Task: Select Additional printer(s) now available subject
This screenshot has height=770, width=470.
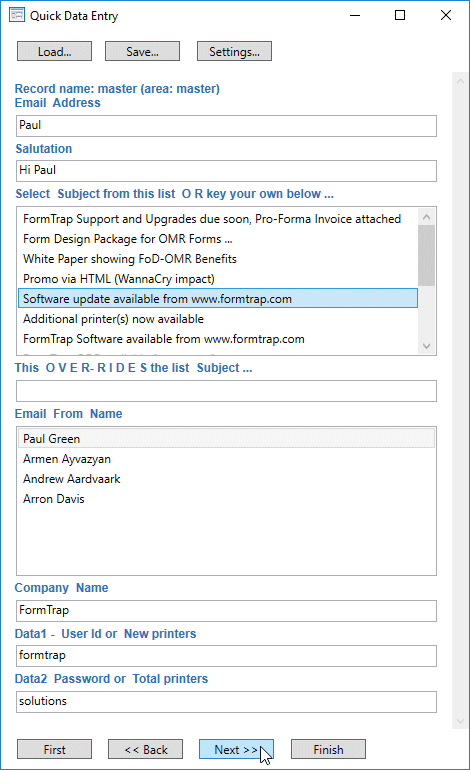Action: (x=218, y=319)
